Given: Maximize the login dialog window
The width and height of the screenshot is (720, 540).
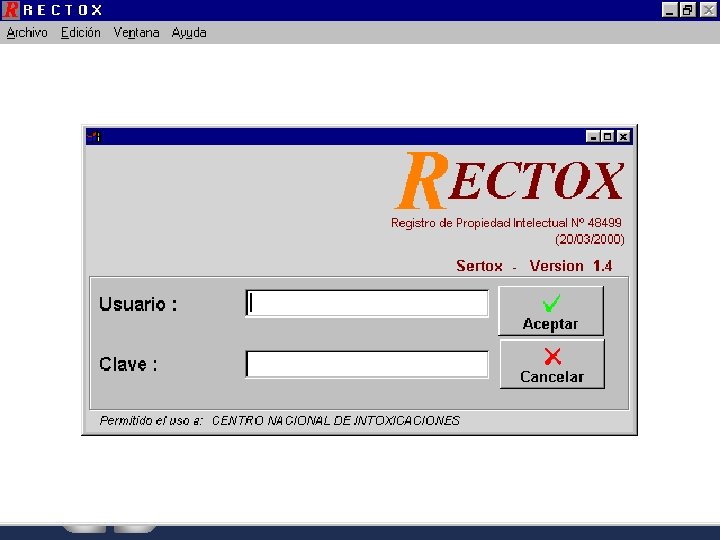Looking at the screenshot, I should click(608, 136).
